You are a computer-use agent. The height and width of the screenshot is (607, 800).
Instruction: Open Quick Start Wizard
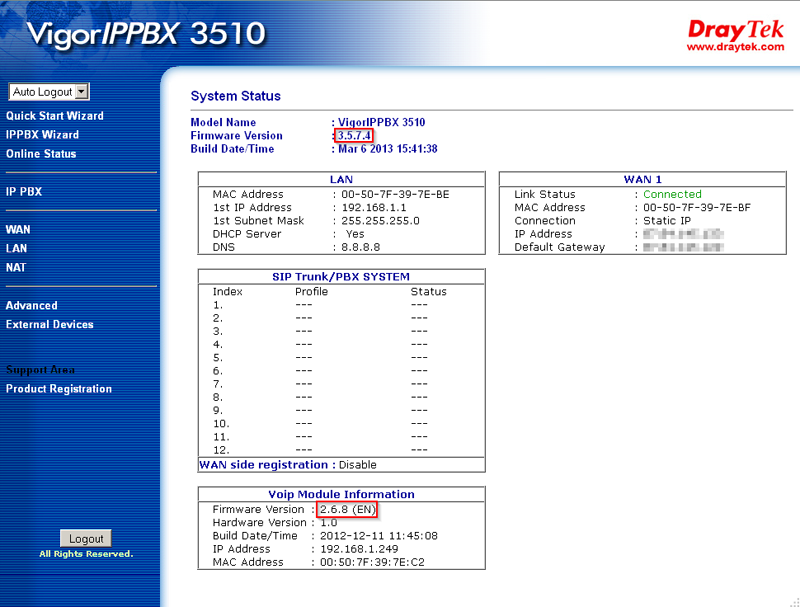[x=55, y=116]
